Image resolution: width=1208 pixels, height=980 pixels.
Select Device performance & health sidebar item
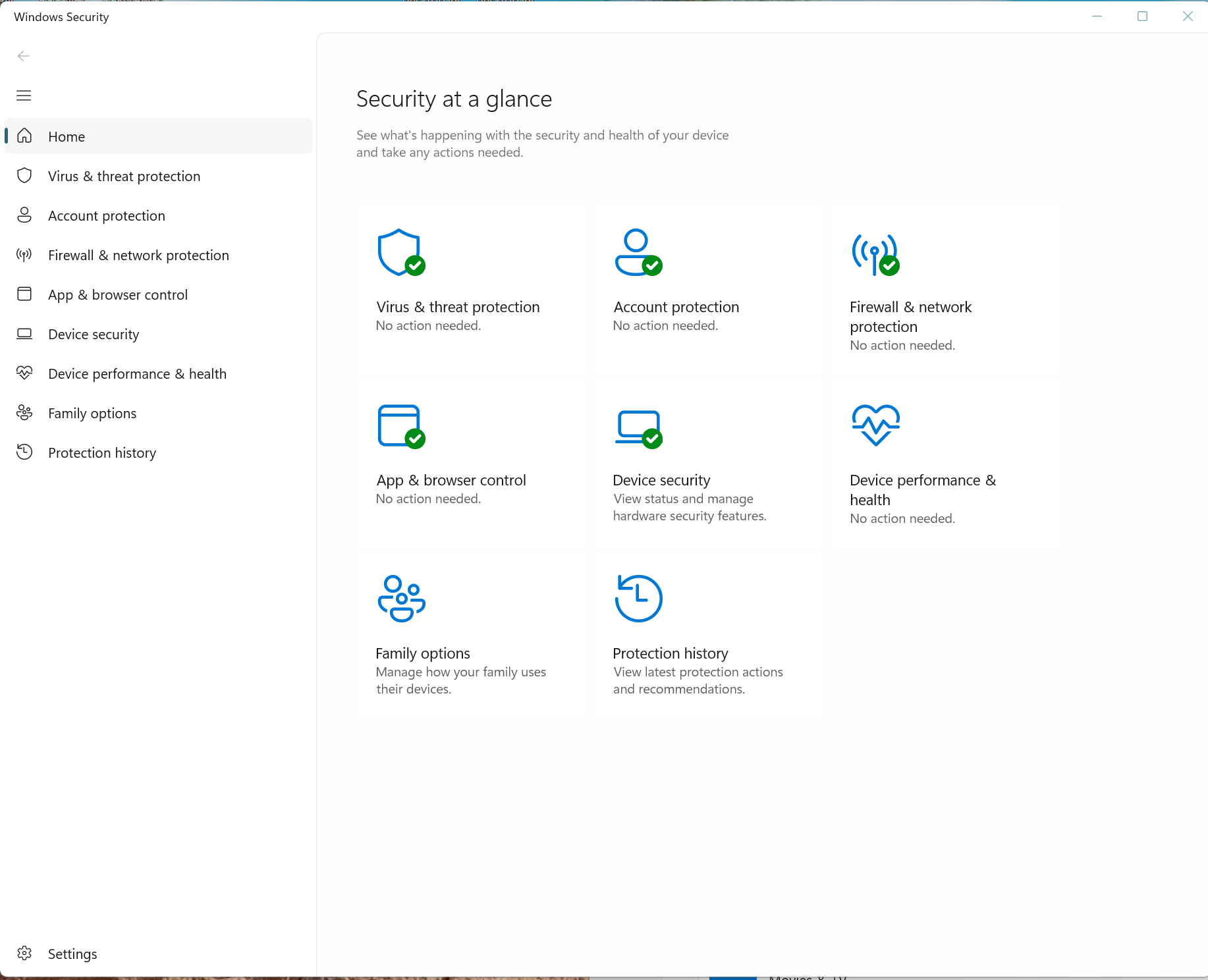(x=158, y=373)
